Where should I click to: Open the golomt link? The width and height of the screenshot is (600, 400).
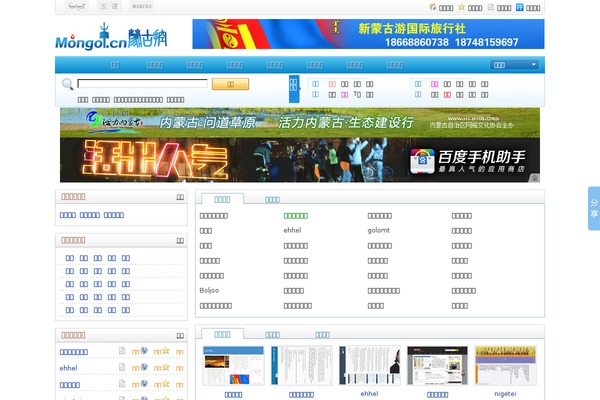pyautogui.click(x=378, y=230)
